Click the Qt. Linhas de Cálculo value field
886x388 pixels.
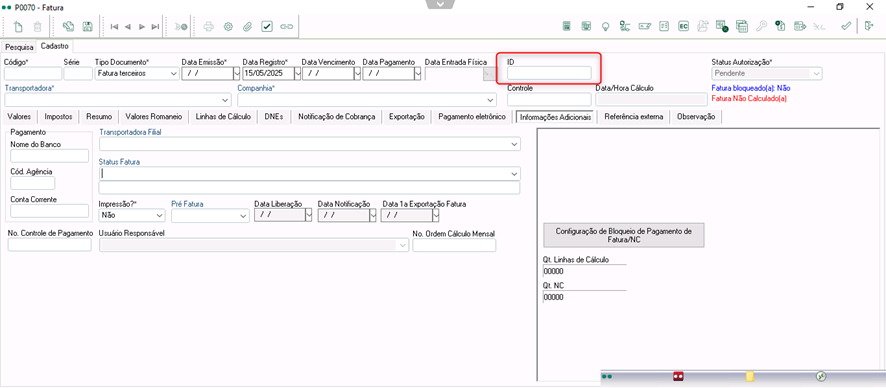coord(584,271)
